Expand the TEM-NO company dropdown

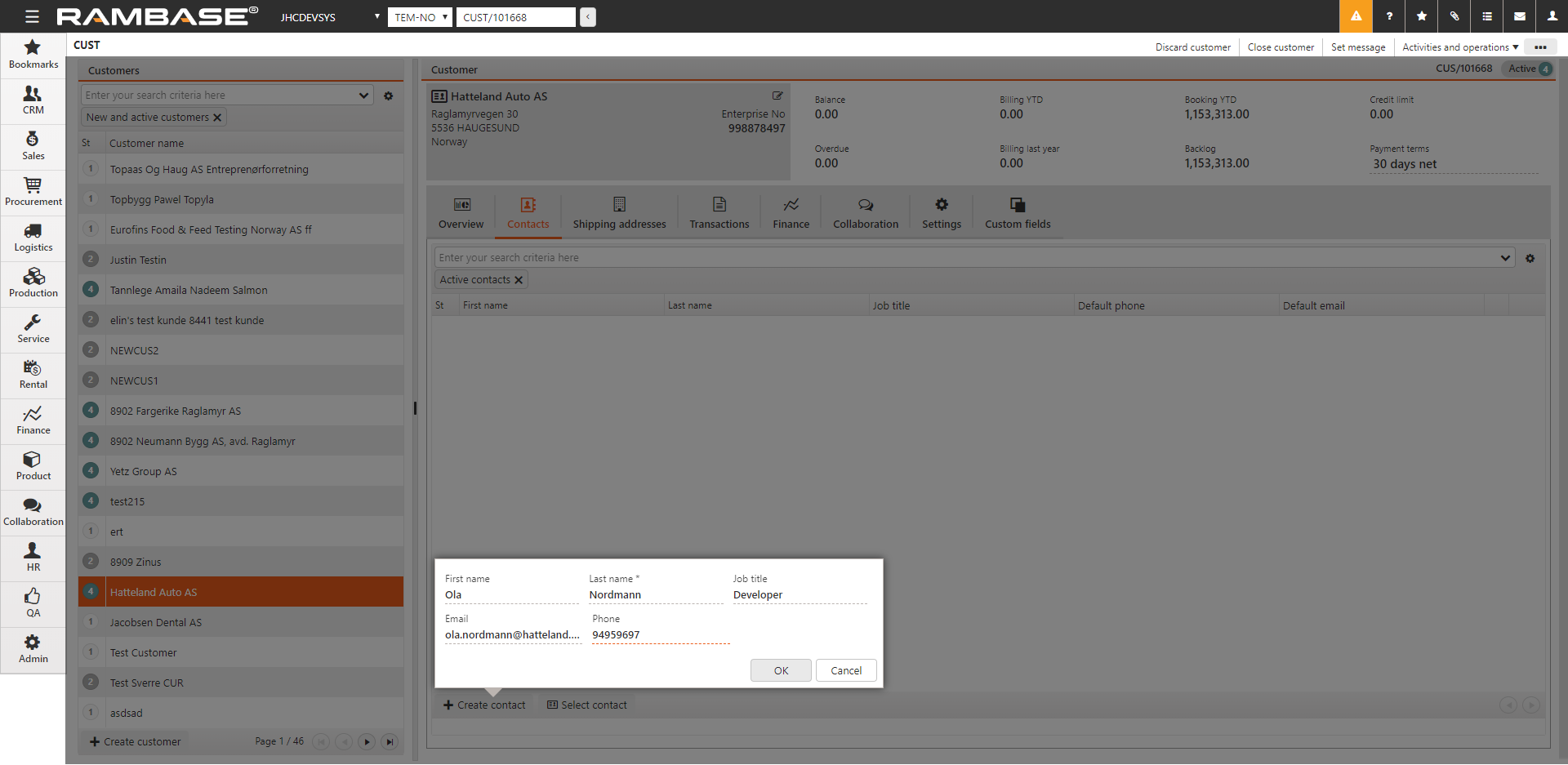coord(420,17)
